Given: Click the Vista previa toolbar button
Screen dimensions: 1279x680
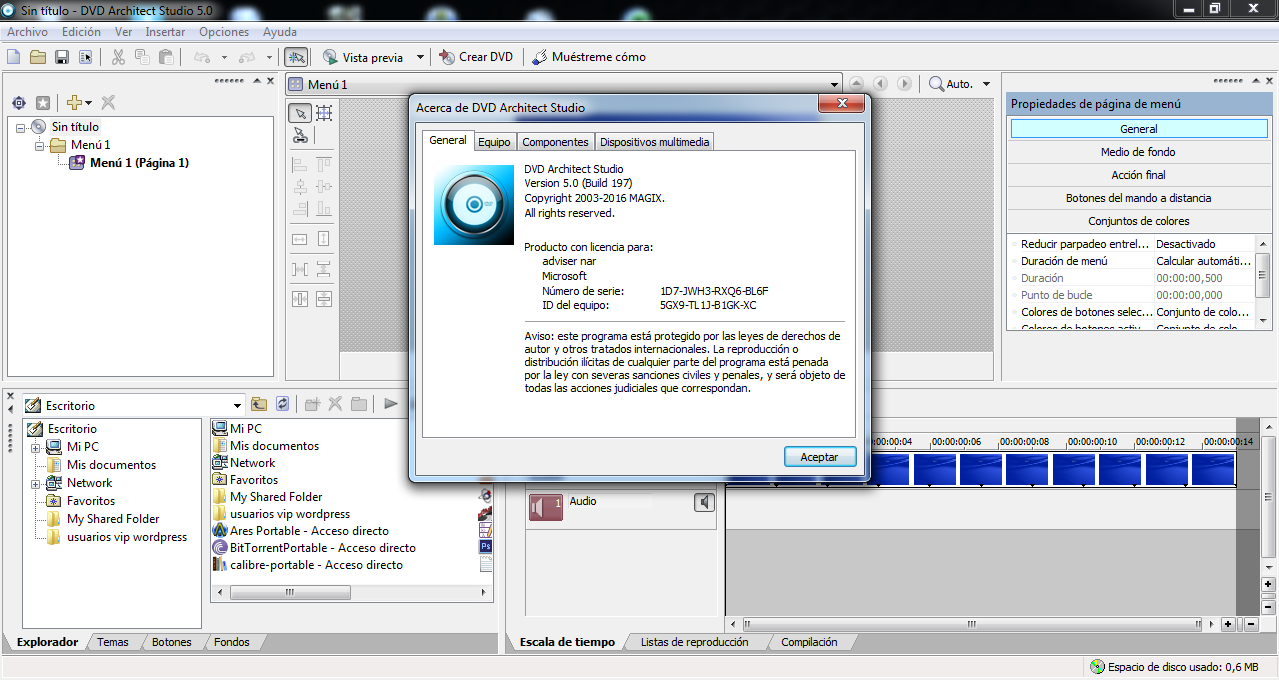Looking at the screenshot, I should (364, 57).
